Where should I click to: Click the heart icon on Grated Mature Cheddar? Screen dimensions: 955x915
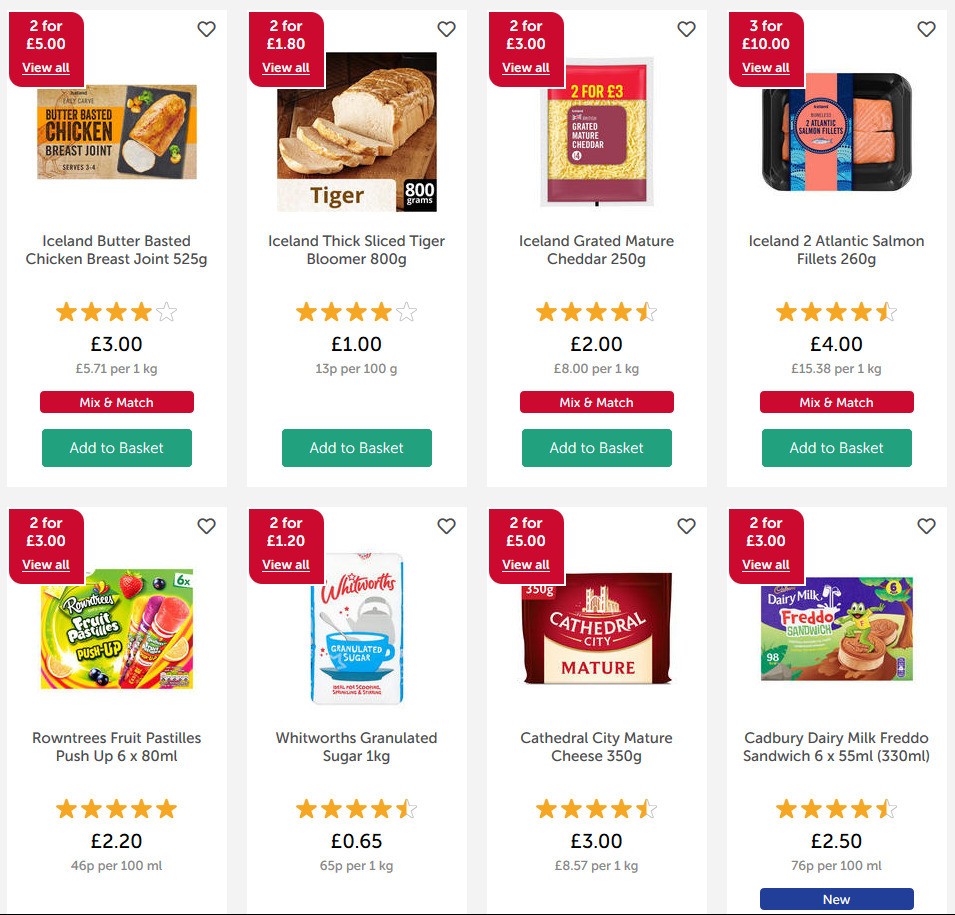click(687, 30)
